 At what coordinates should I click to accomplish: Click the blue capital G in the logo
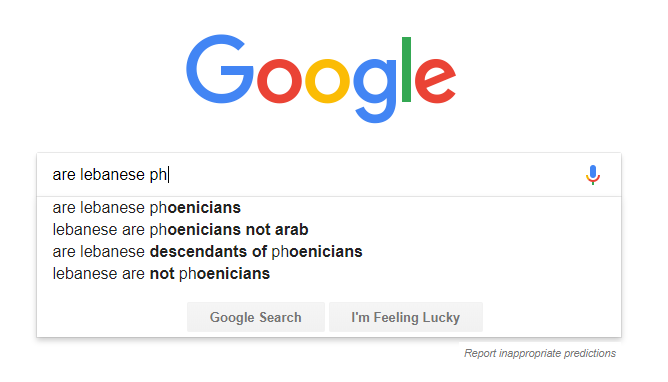click(x=219, y=69)
